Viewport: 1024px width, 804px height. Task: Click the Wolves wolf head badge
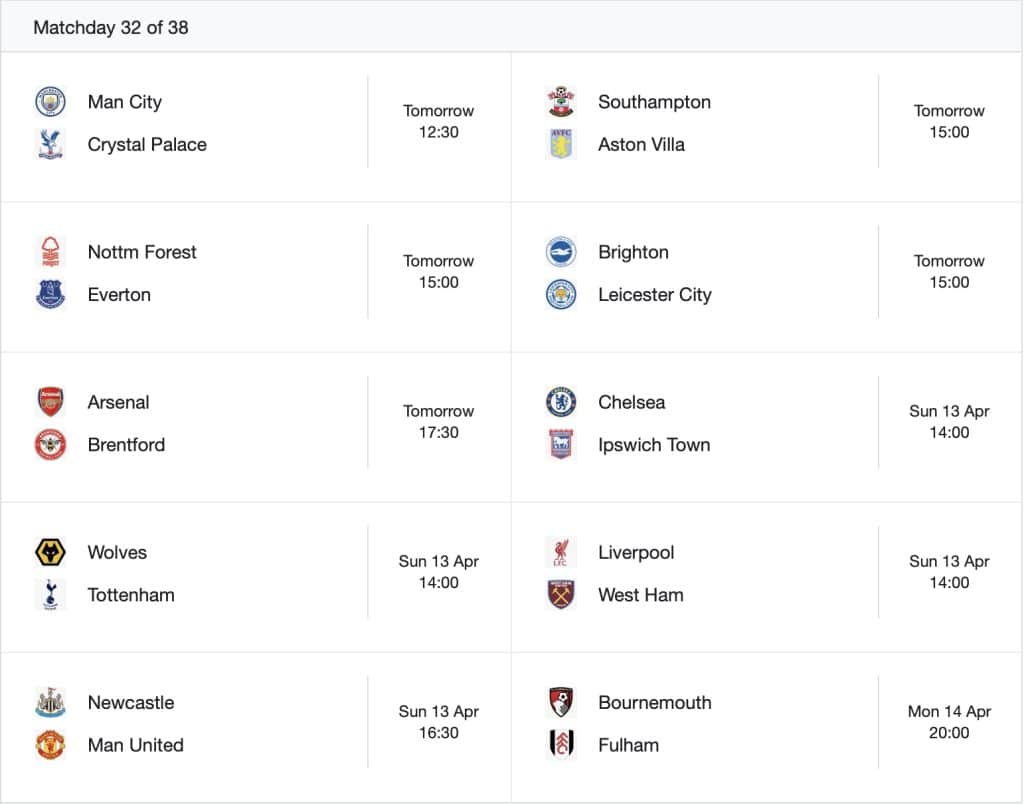click(50, 552)
